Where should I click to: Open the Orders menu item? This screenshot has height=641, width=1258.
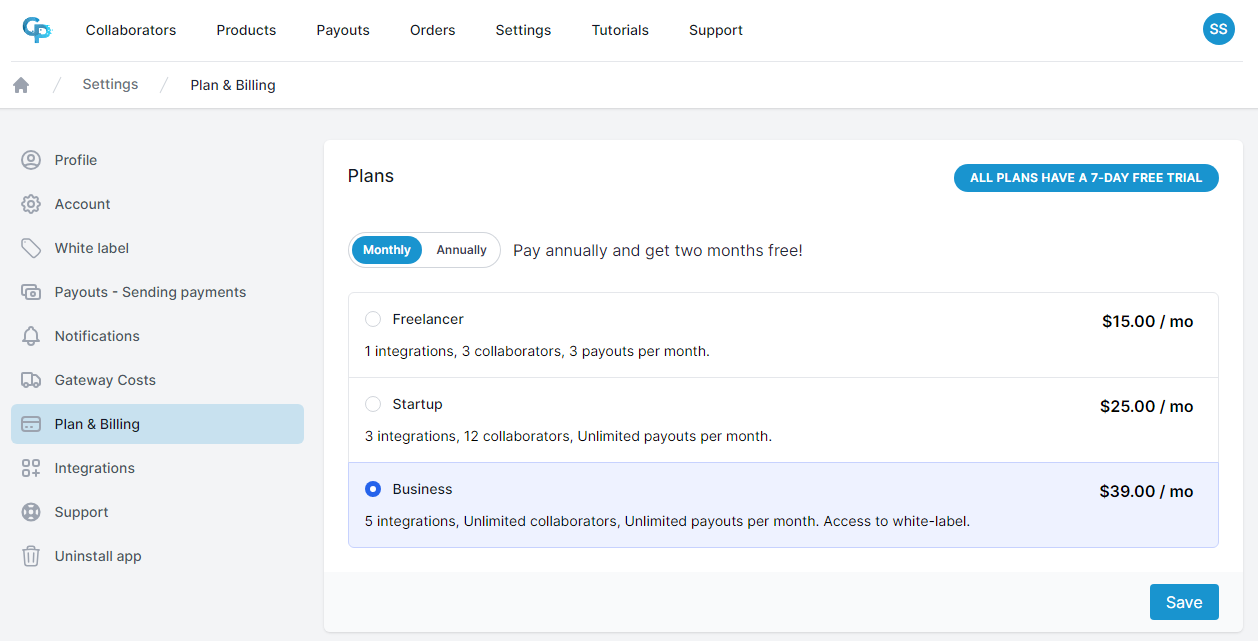pyautogui.click(x=432, y=30)
